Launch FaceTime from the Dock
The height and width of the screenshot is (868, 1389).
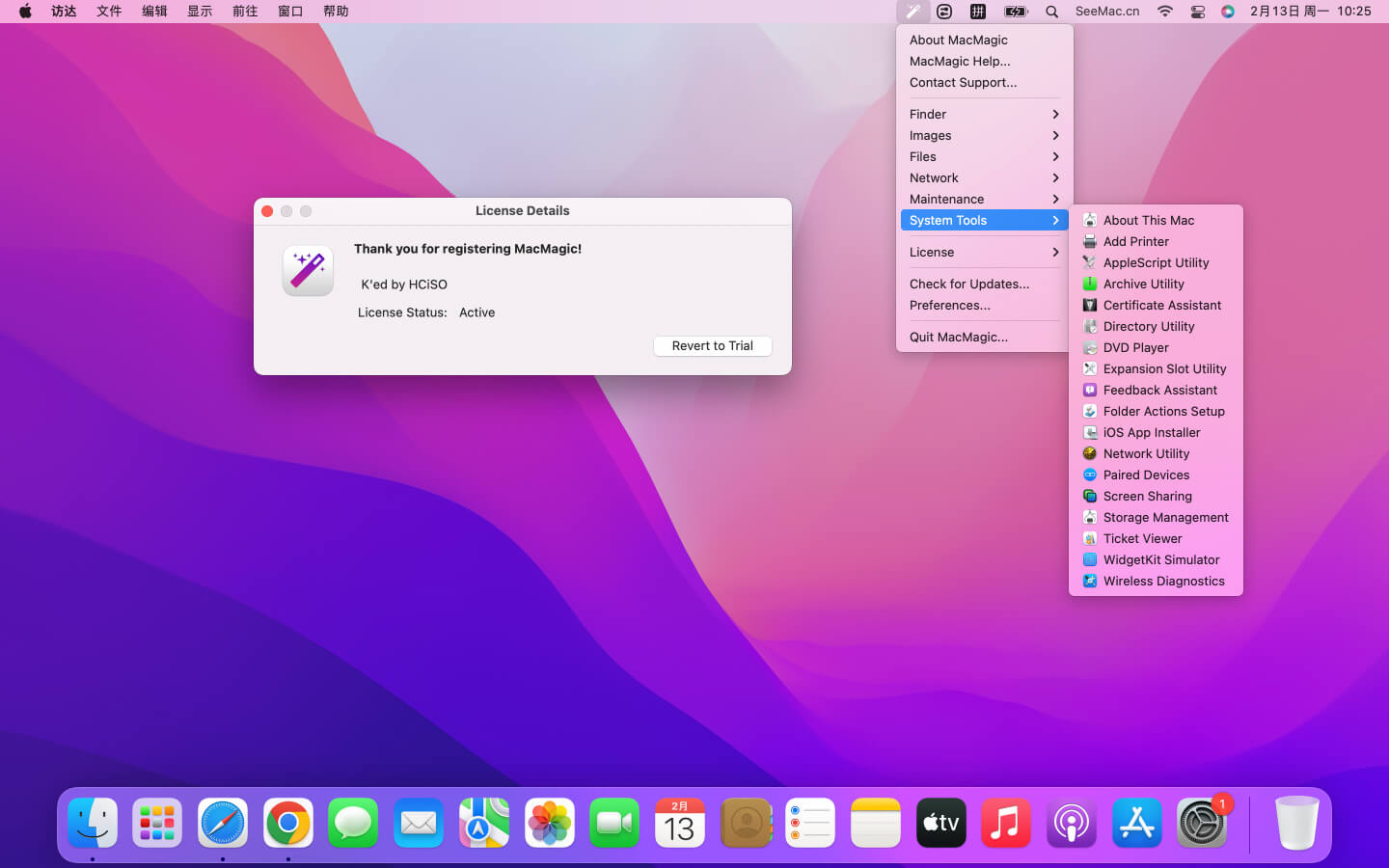point(614,824)
